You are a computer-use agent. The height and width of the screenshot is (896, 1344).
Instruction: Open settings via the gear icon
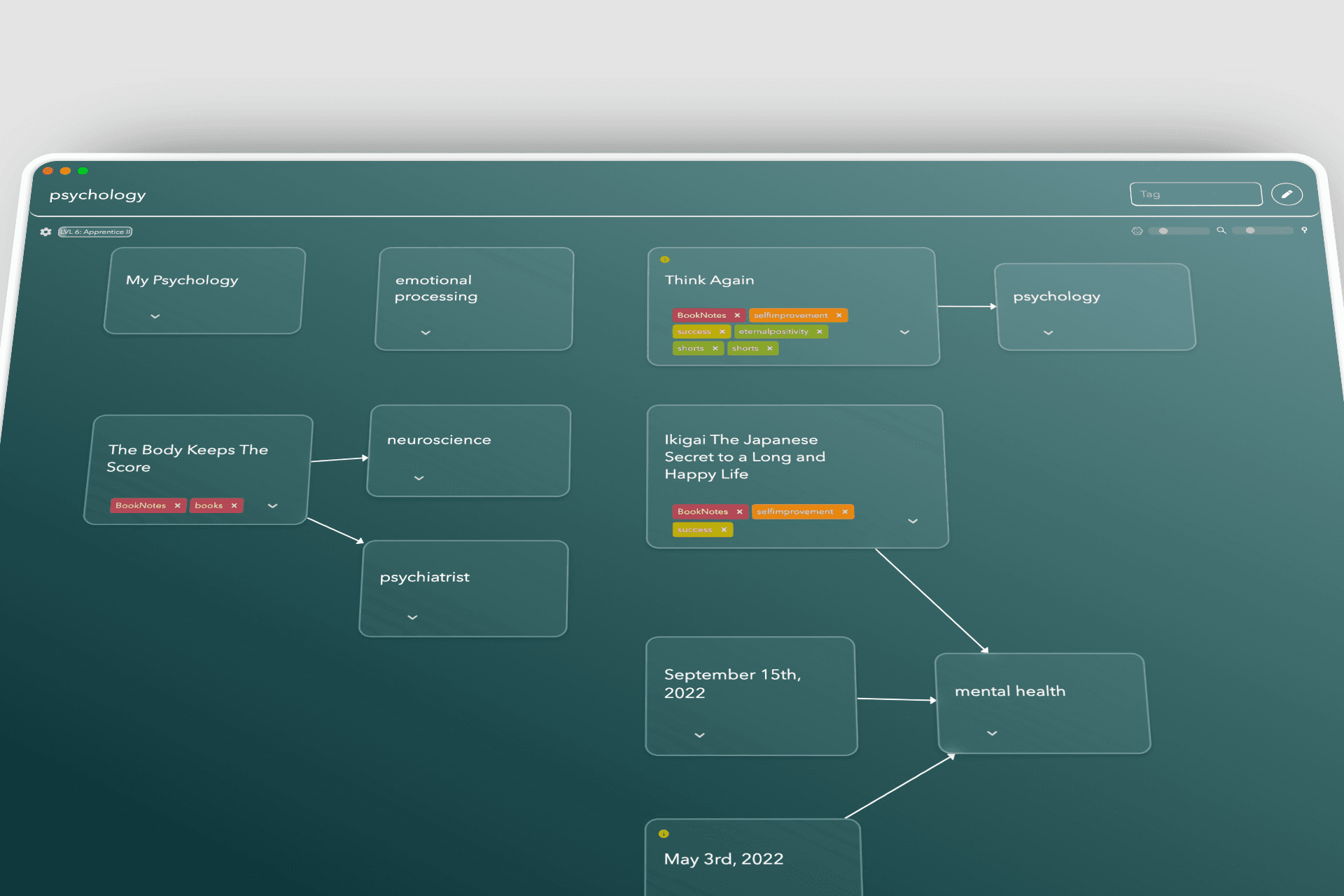click(x=45, y=232)
